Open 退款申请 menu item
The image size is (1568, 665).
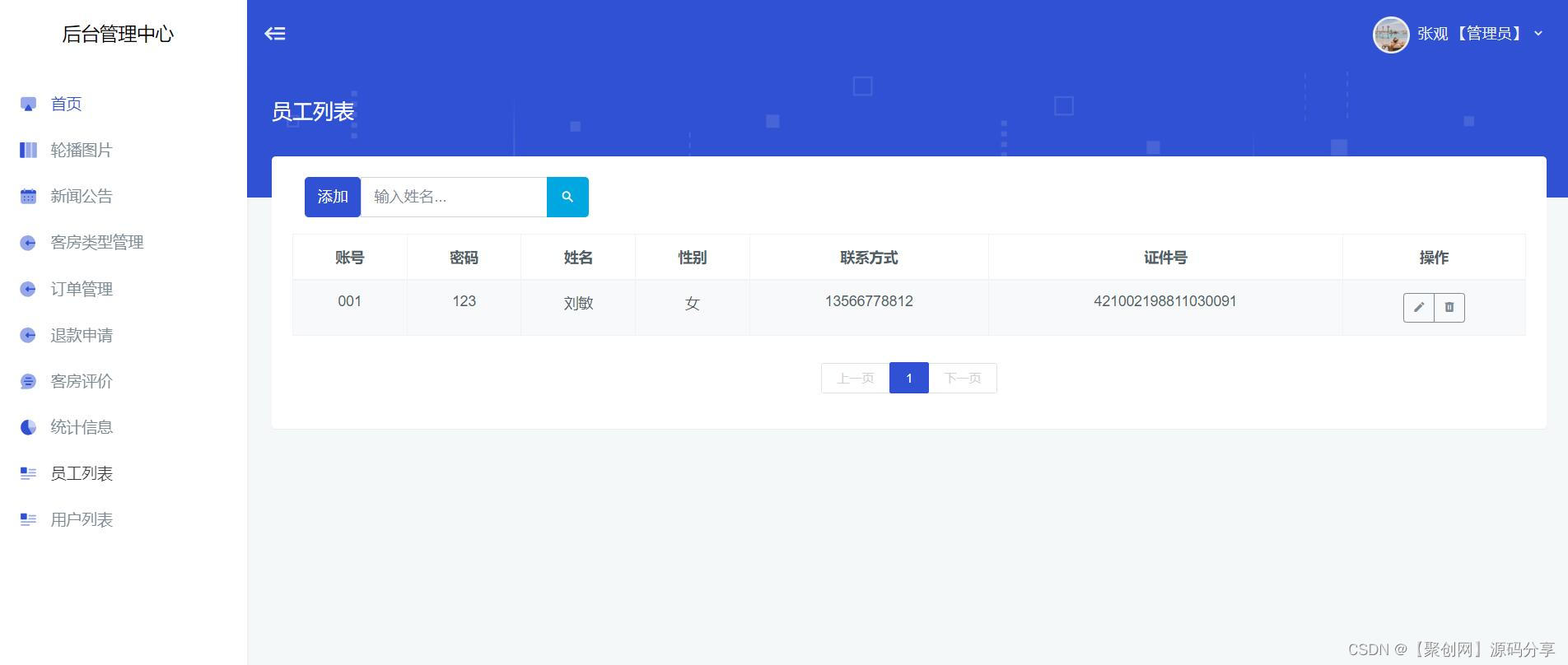point(82,335)
